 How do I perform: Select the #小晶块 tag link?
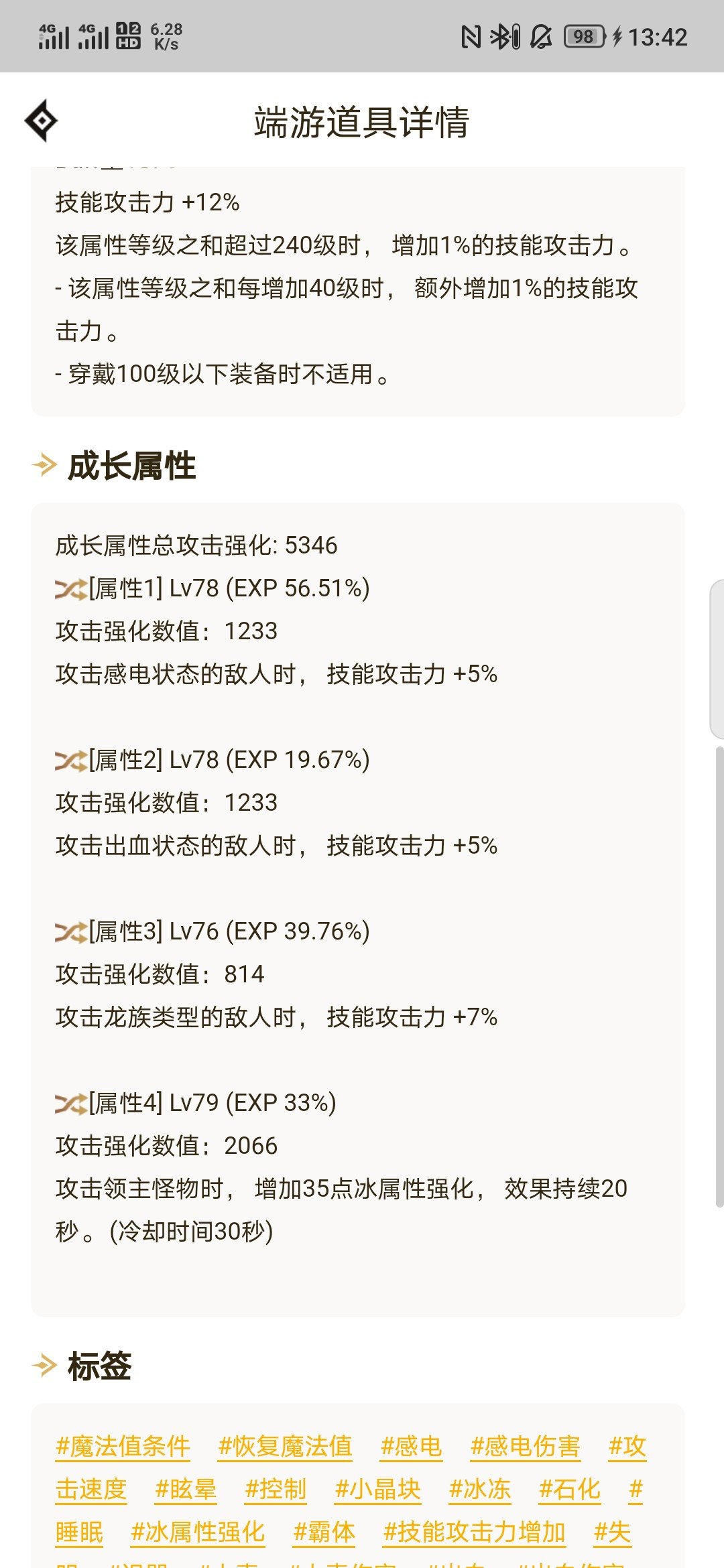pyautogui.click(x=378, y=1490)
